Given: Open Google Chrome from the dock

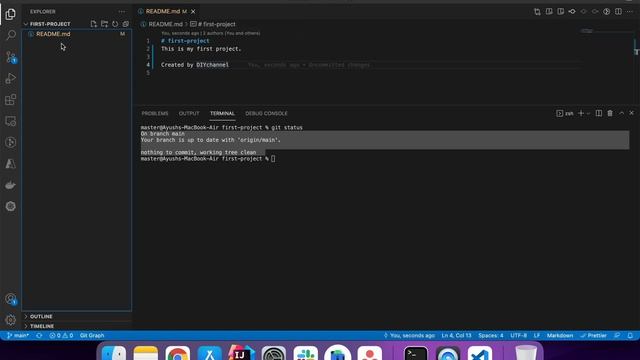Looking at the screenshot, I should pos(178,353).
